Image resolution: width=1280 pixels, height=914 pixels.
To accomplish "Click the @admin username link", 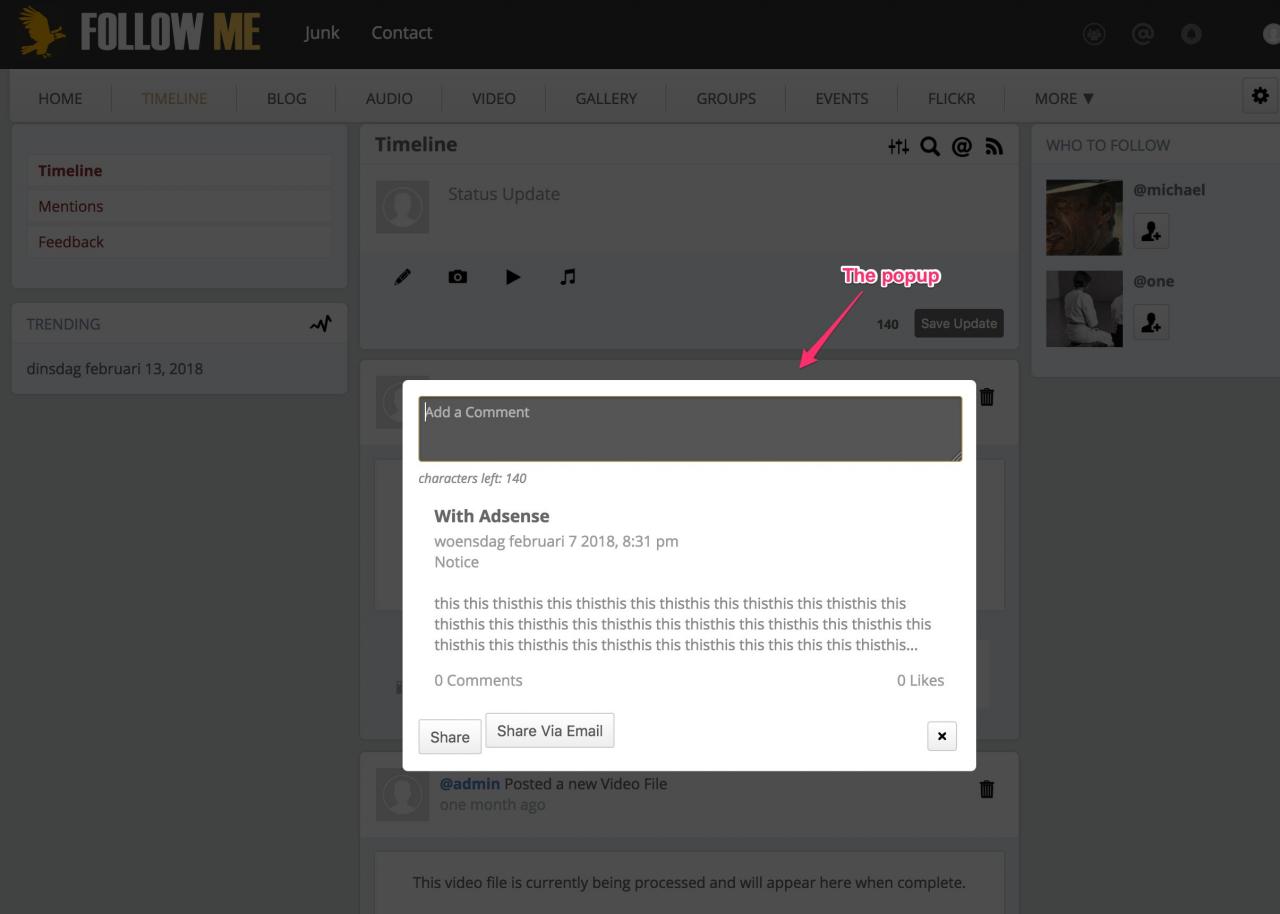I will (x=470, y=784).
